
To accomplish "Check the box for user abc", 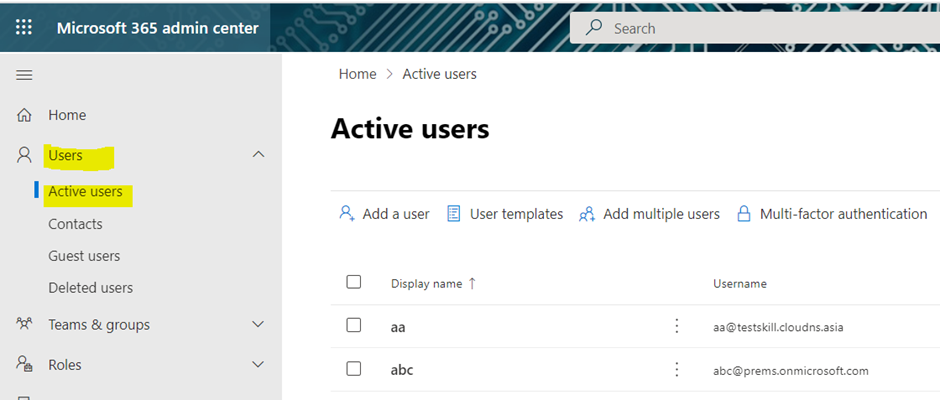I will tap(354, 368).
